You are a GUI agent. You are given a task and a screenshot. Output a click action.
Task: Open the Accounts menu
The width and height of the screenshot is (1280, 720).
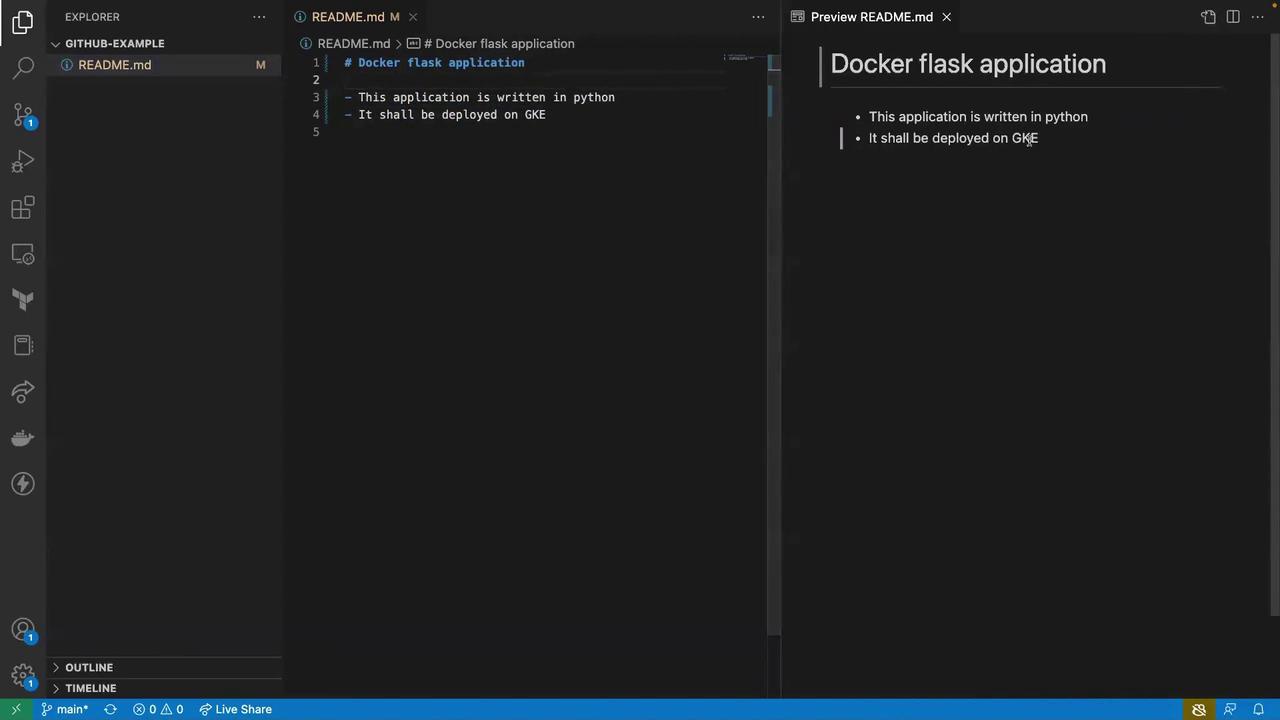[x=23, y=631]
